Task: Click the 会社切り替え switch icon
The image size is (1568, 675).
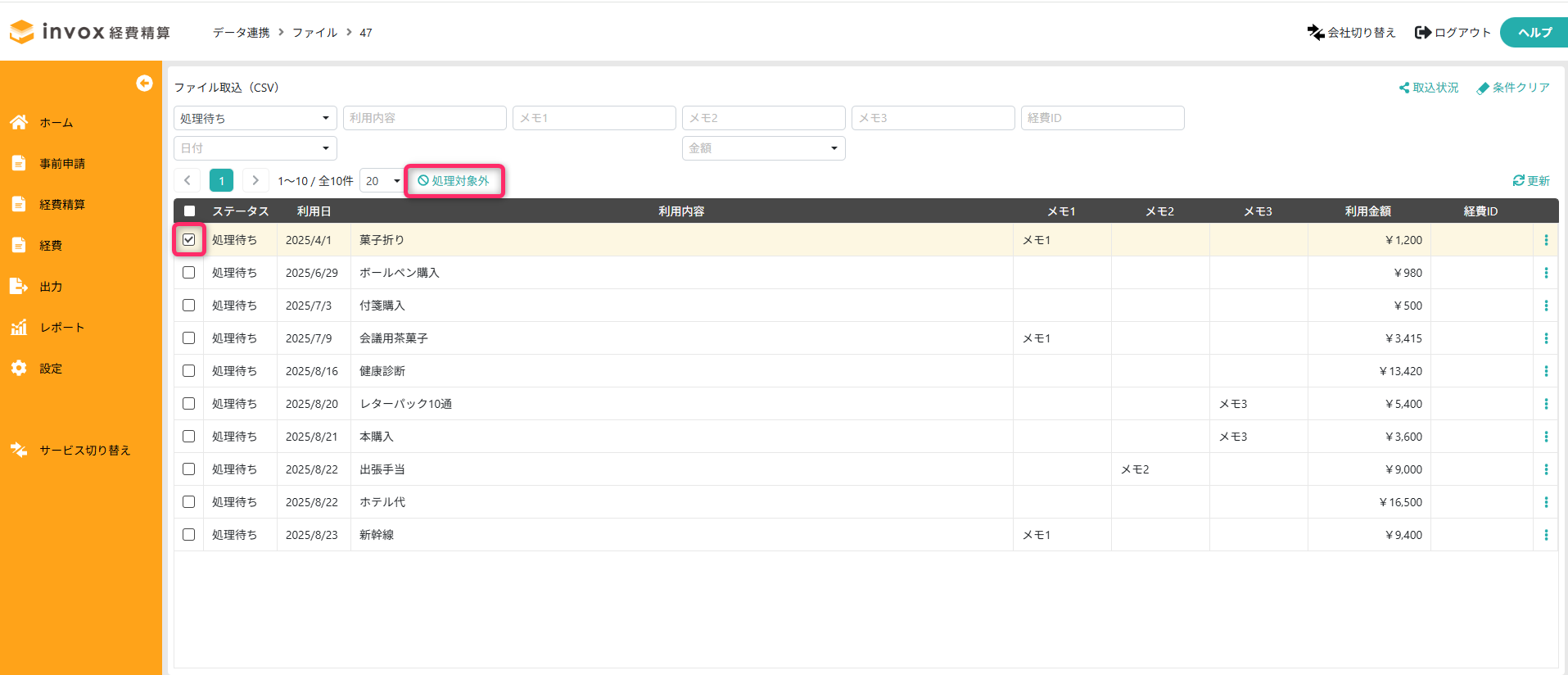Action: (x=1315, y=32)
